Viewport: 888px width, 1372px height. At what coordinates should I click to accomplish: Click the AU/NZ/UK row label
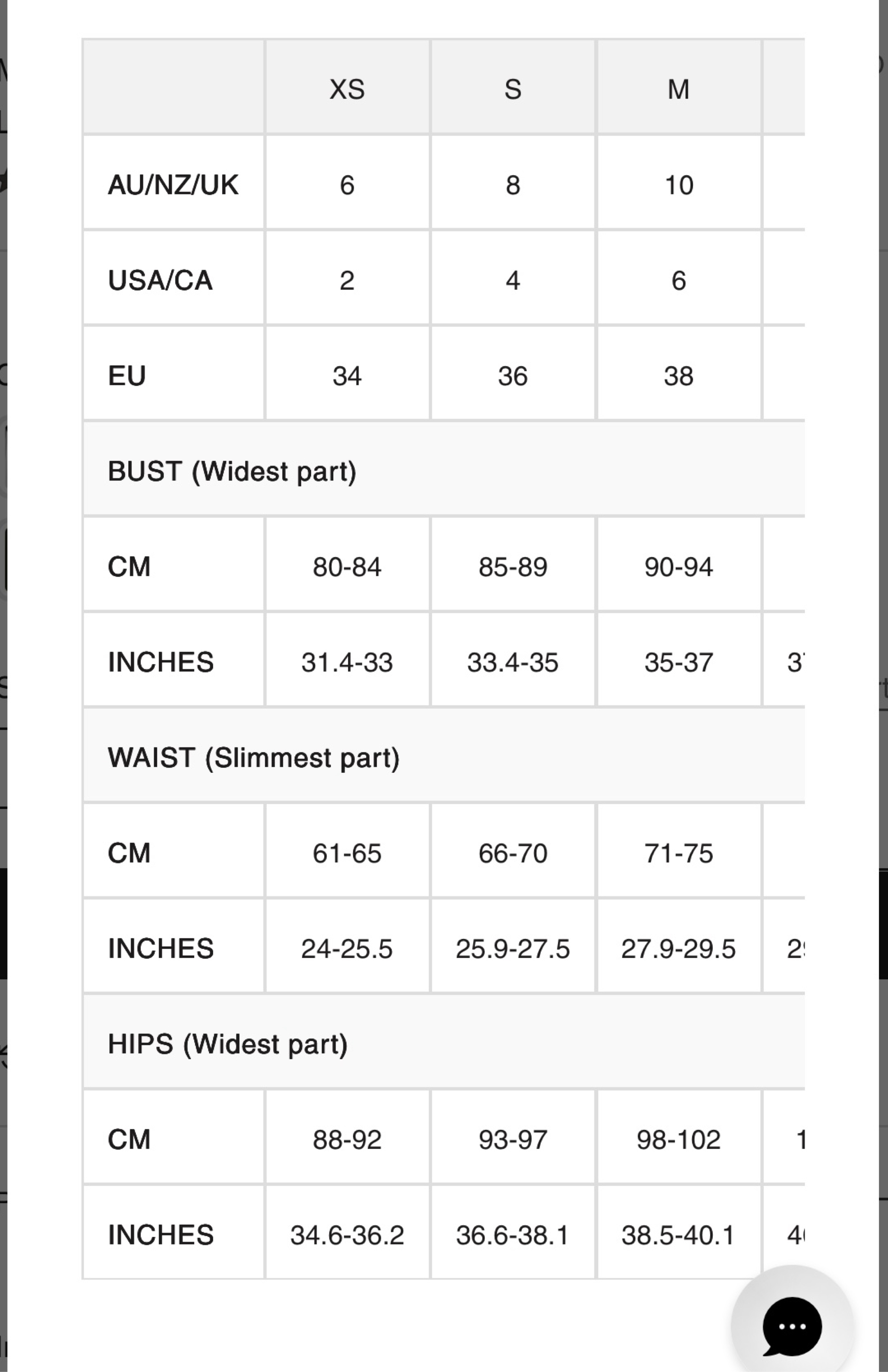click(x=173, y=185)
